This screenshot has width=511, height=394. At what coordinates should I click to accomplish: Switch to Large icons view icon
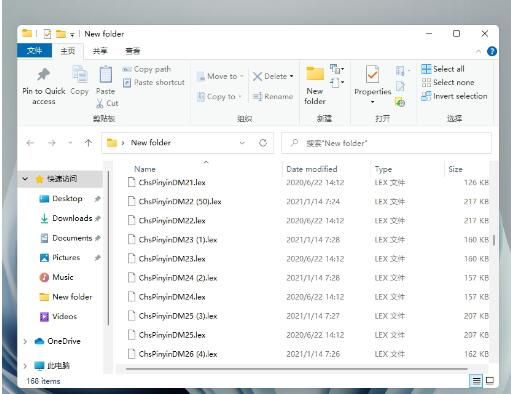coord(490,381)
